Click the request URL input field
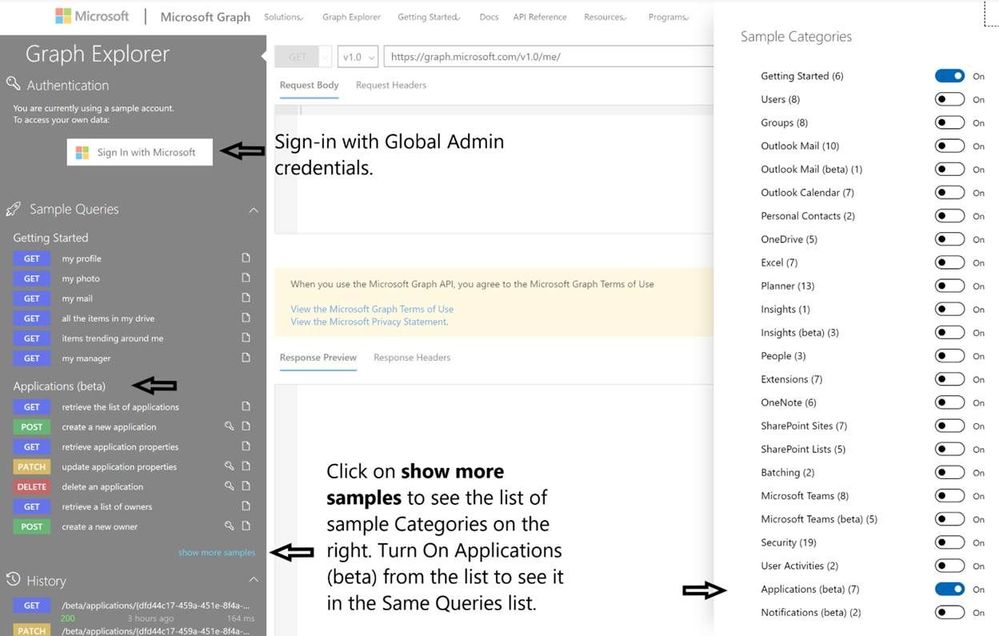The image size is (999, 636). (548, 57)
